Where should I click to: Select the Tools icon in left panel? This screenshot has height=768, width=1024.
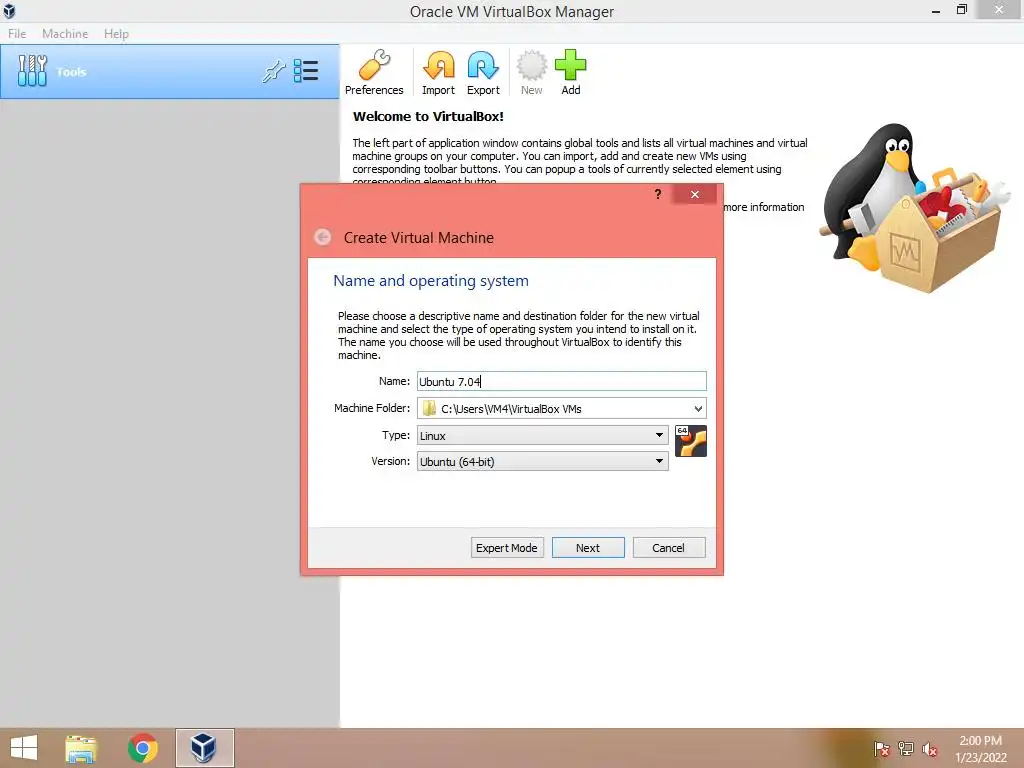tap(32, 71)
